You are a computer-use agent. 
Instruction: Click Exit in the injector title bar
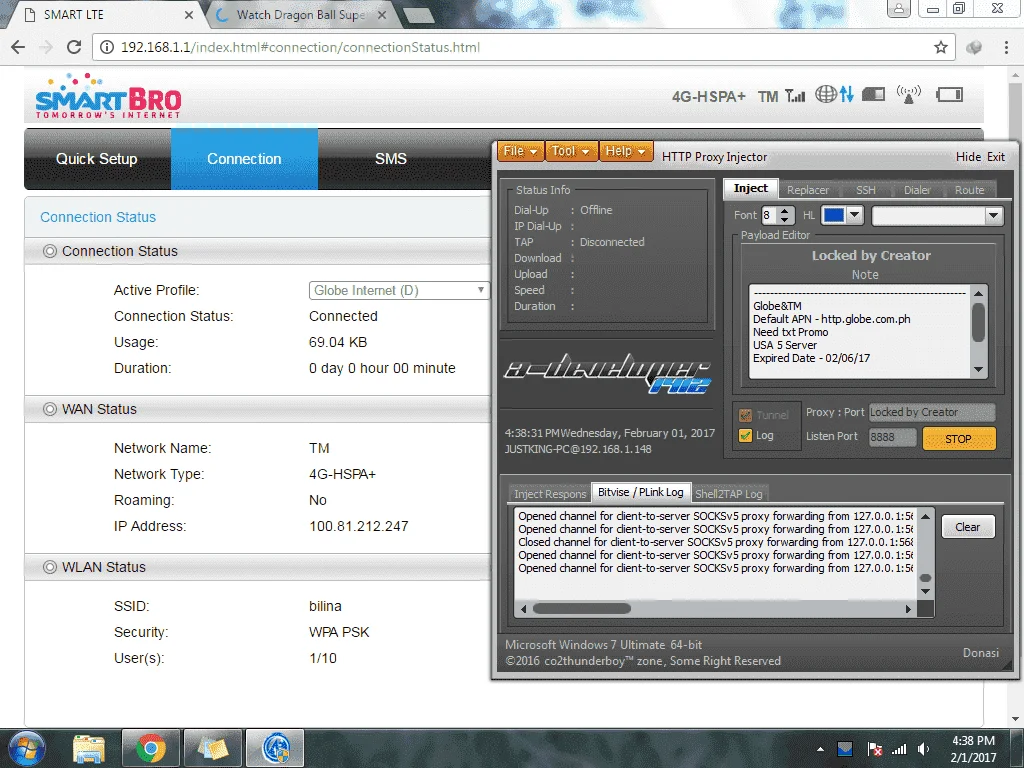996,157
